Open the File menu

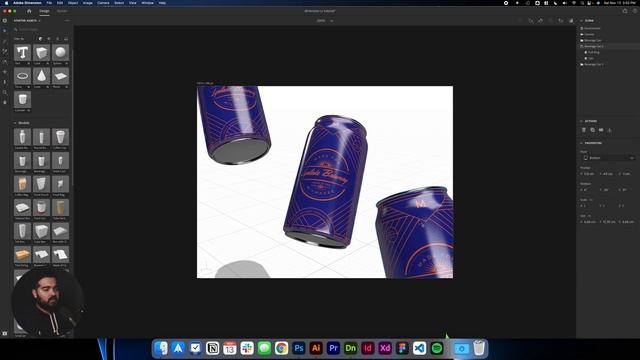49,3
